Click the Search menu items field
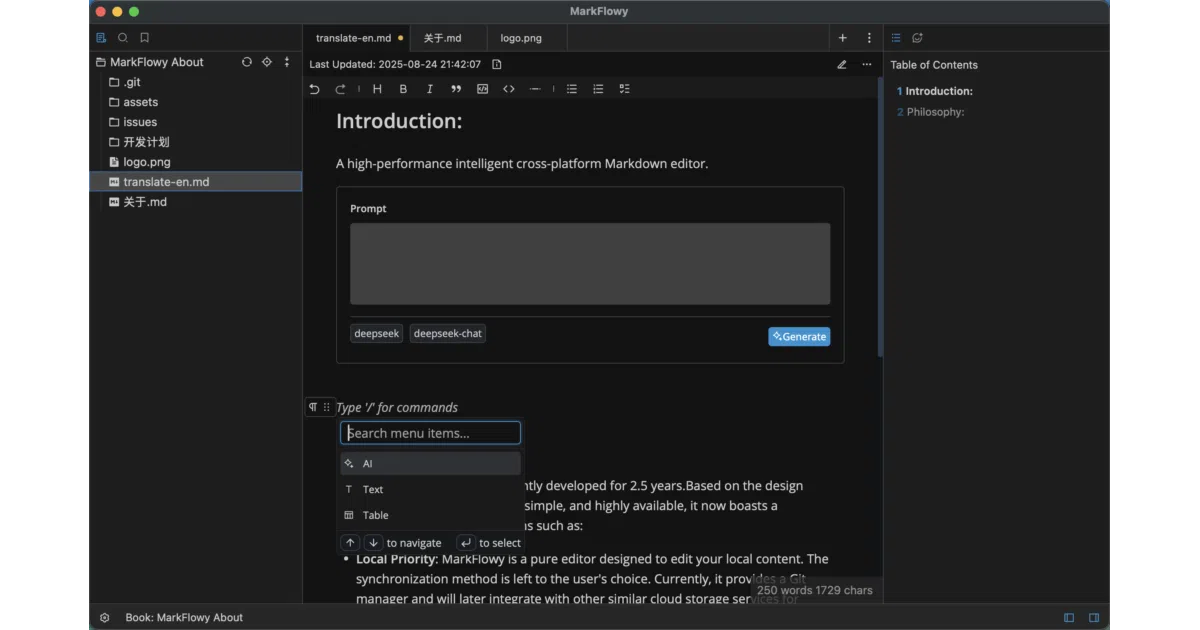Viewport: 1200px width, 630px height. click(430, 433)
